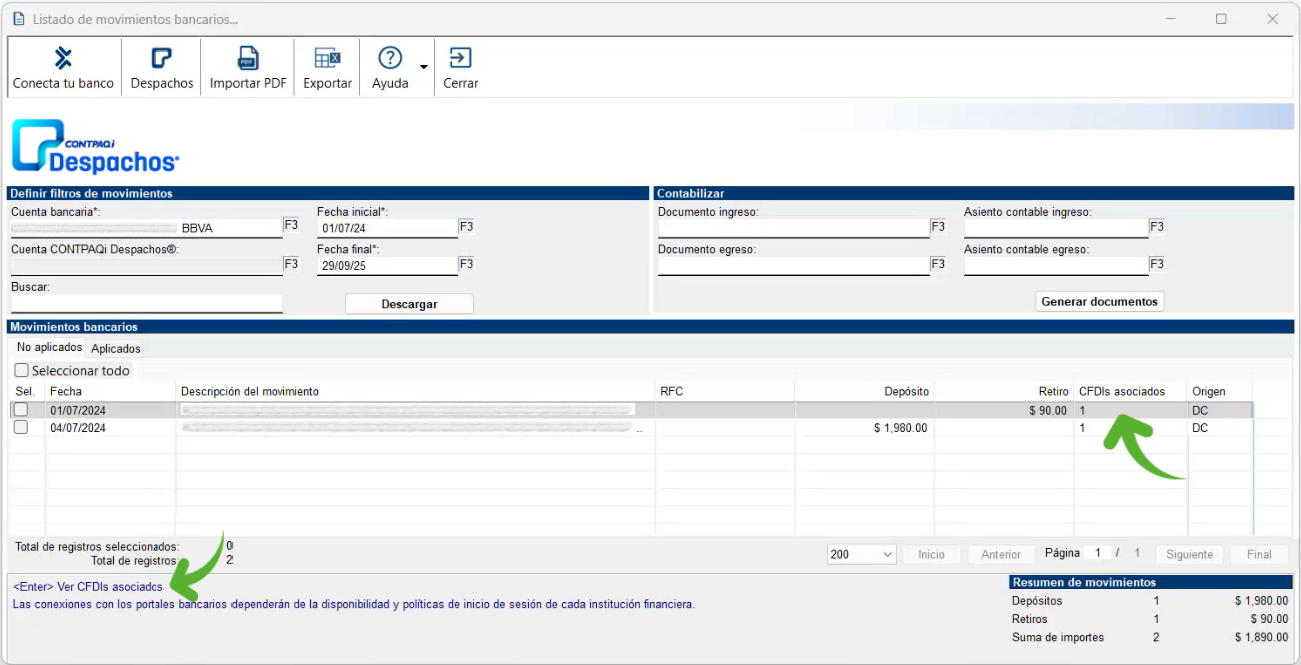1301x665 pixels.
Task: Check the row dated 01/07/2024
Action: pos(20,410)
